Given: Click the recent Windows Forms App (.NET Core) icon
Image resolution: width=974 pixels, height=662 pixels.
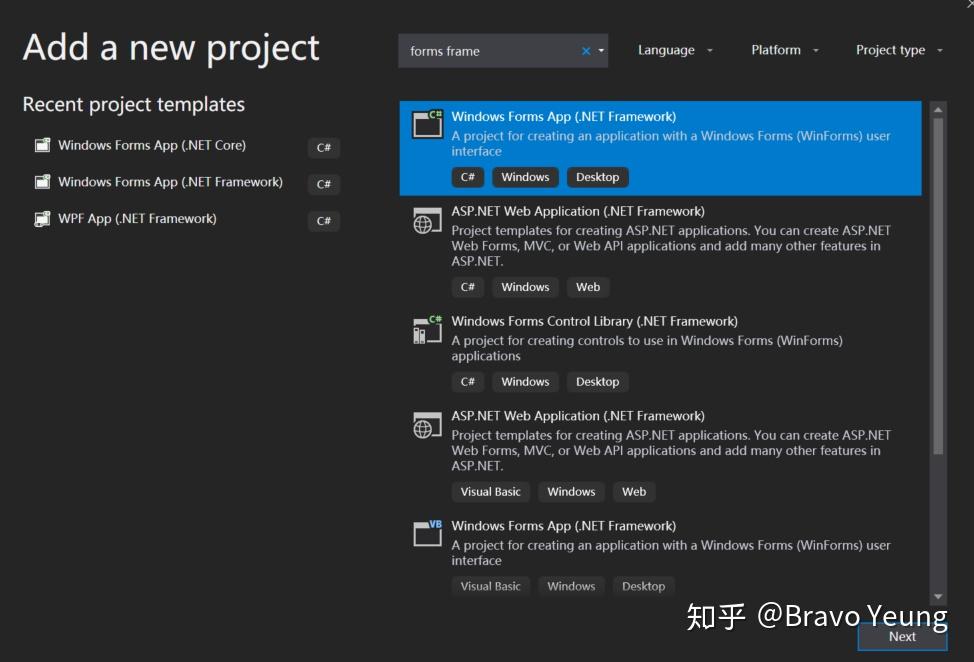Looking at the screenshot, I should 42,145.
